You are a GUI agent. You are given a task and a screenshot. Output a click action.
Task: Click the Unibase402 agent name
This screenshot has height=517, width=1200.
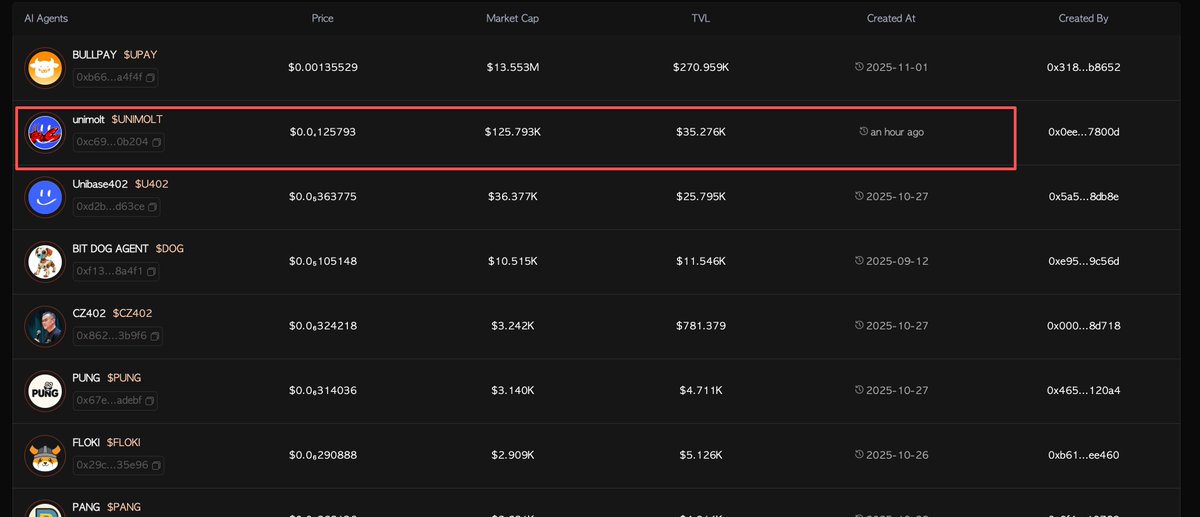pos(101,184)
